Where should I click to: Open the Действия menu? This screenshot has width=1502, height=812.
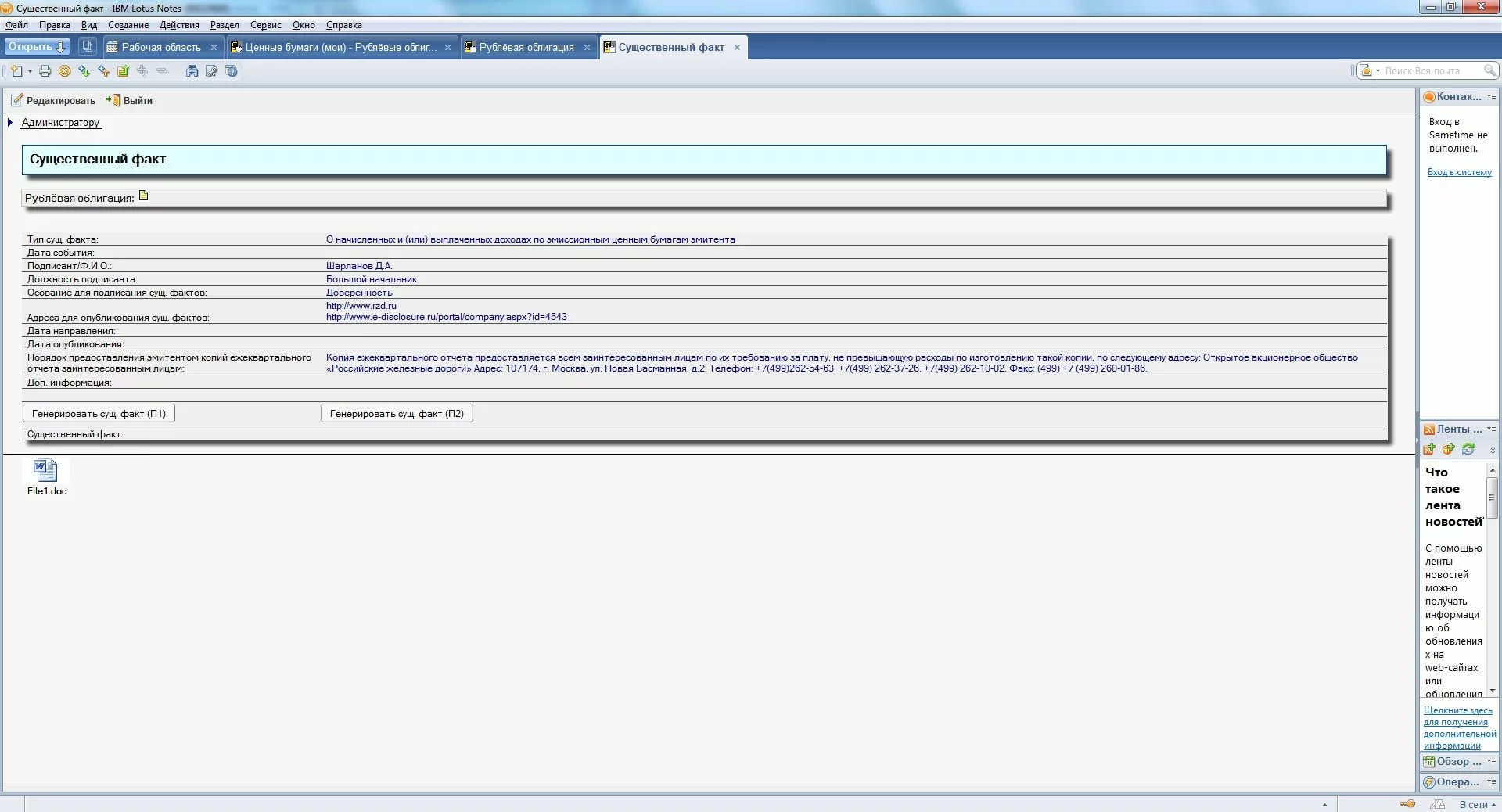(179, 25)
